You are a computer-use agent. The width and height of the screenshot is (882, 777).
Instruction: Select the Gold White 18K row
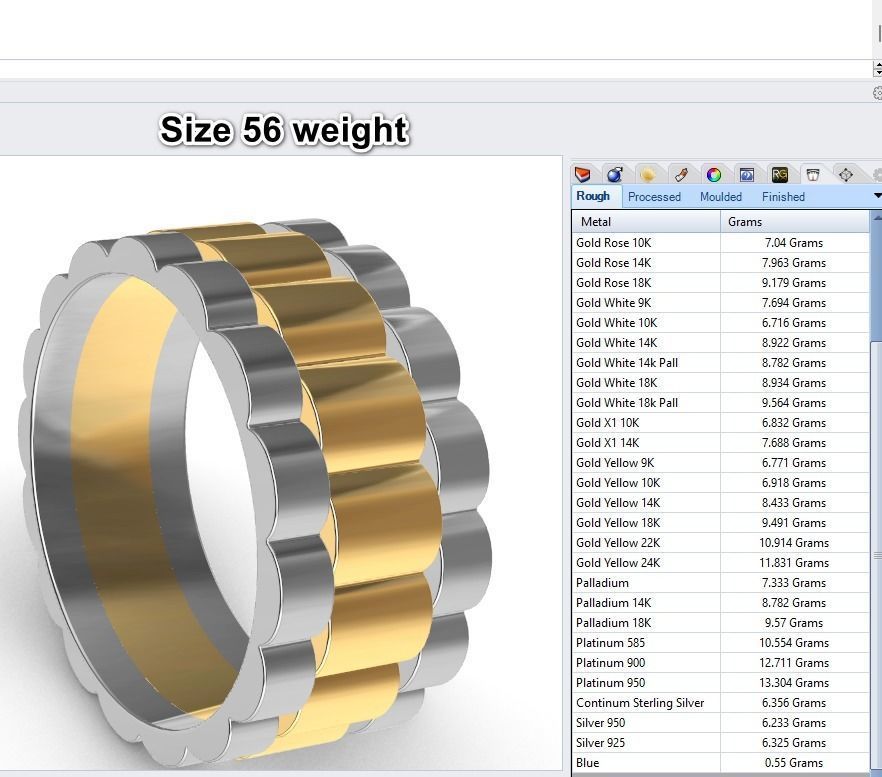pos(721,383)
